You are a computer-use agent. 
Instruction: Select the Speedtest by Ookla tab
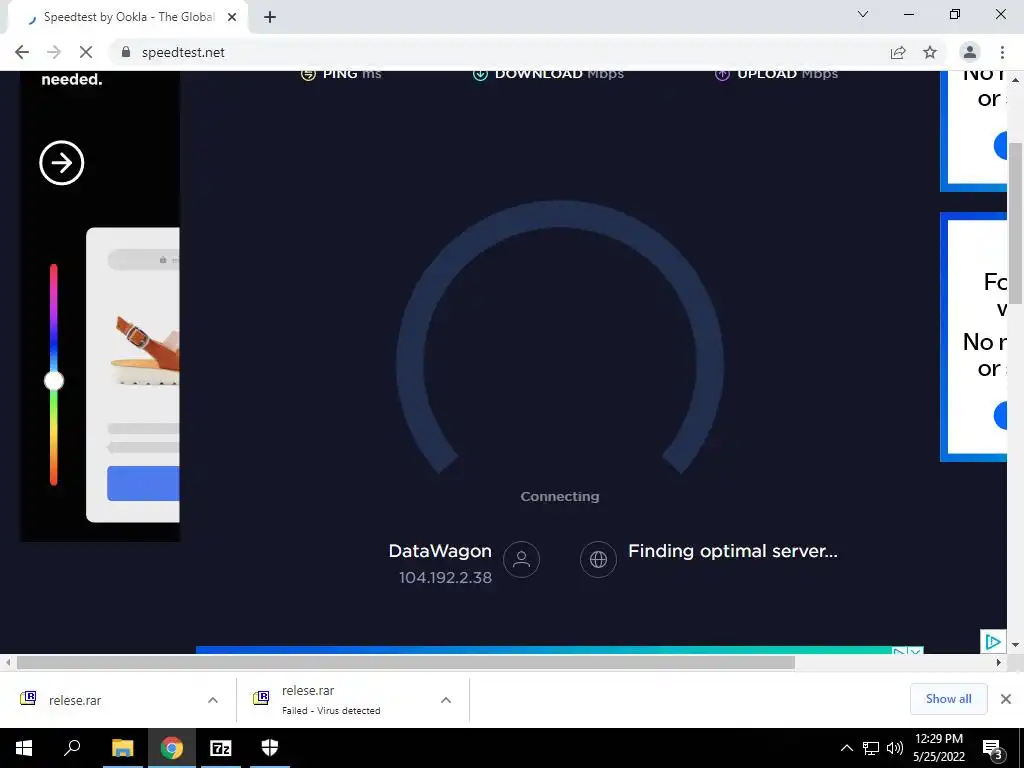(x=129, y=17)
